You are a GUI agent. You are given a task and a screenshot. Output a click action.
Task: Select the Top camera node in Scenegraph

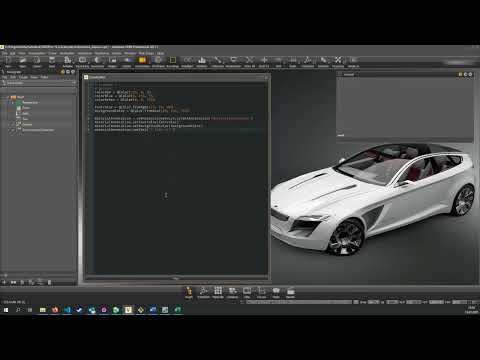point(25,119)
